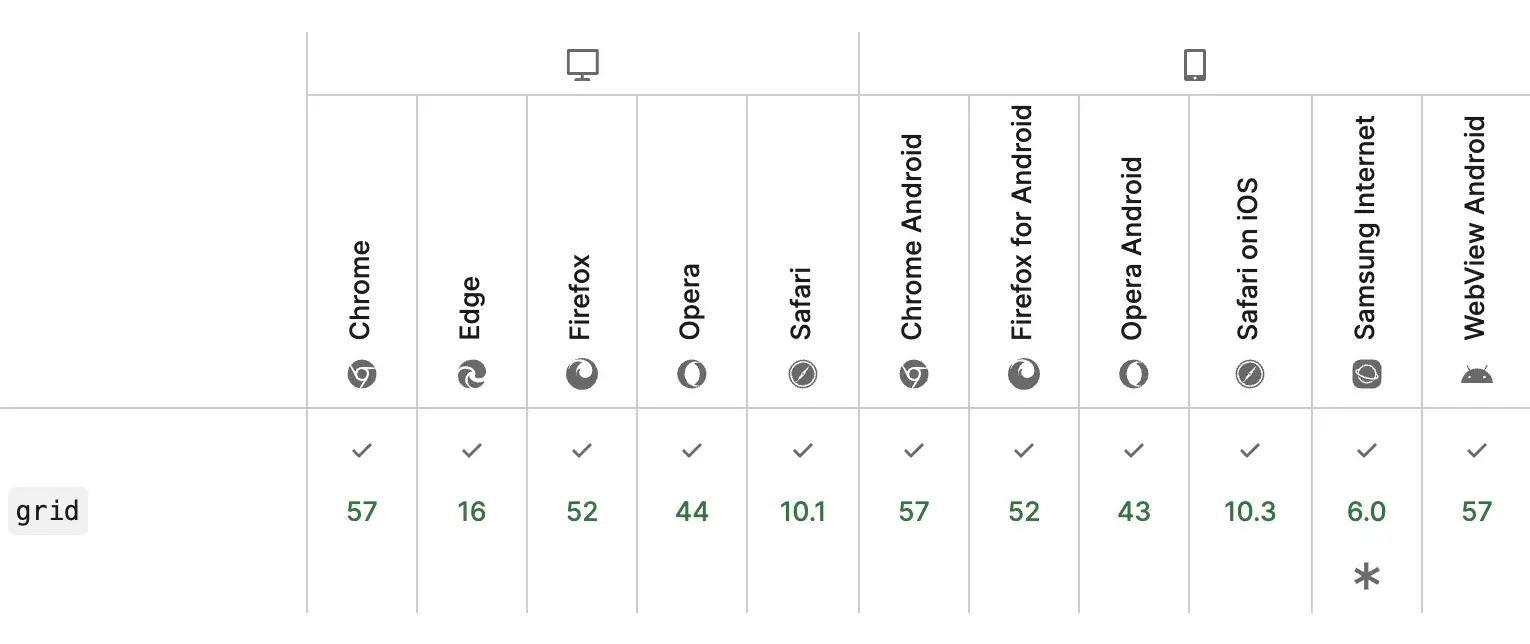Expand Chrome version 57 support cell

coord(362,511)
